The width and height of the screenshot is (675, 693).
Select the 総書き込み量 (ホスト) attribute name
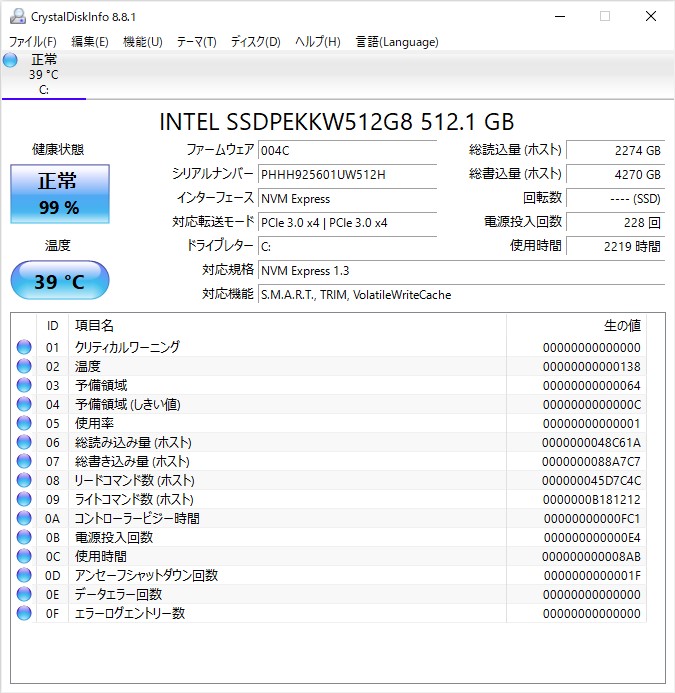tap(132, 461)
